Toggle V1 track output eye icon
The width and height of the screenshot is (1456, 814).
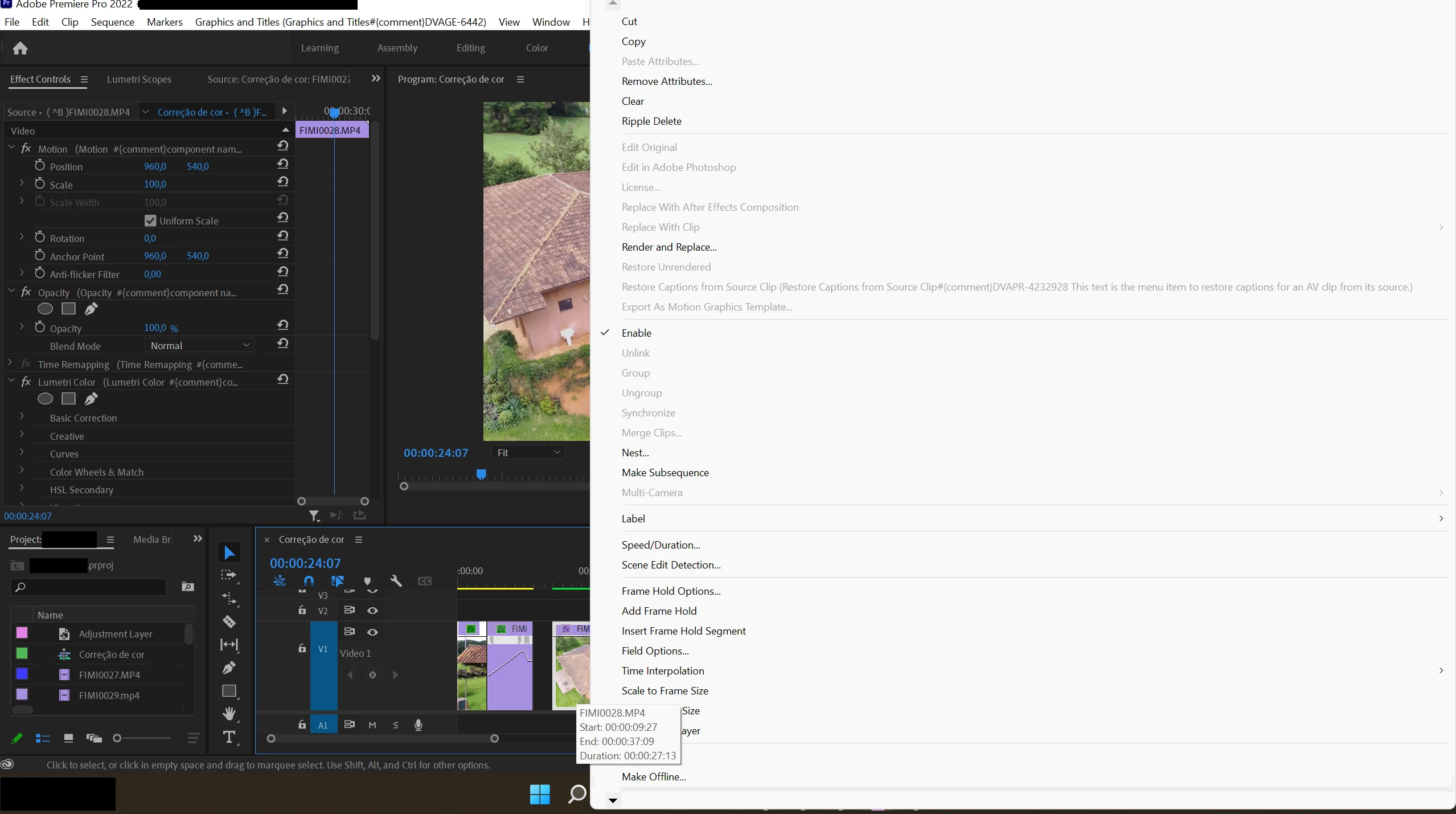(372, 632)
